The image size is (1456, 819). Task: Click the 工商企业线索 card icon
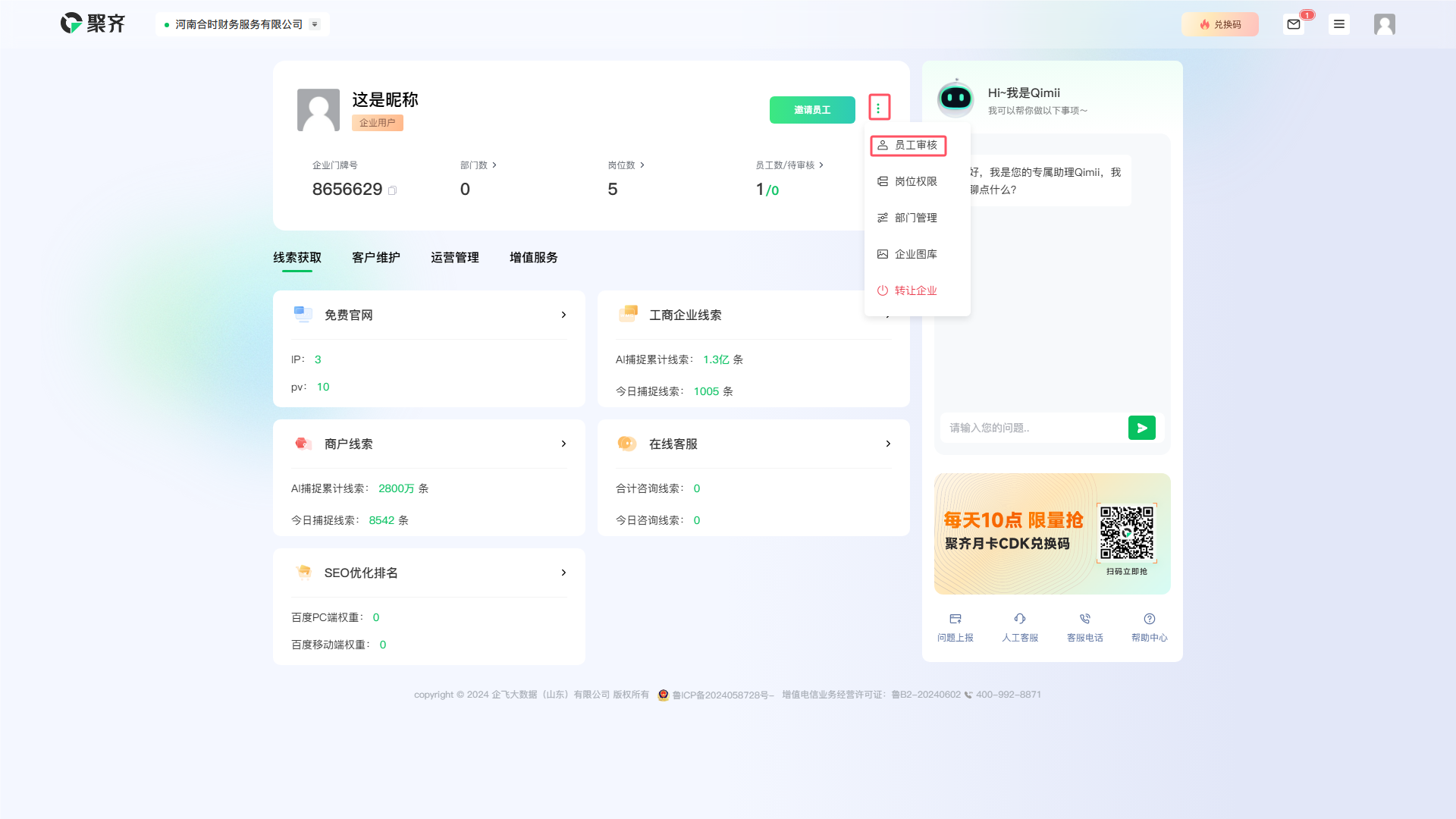pyautogui.click(x=628, y=314)
